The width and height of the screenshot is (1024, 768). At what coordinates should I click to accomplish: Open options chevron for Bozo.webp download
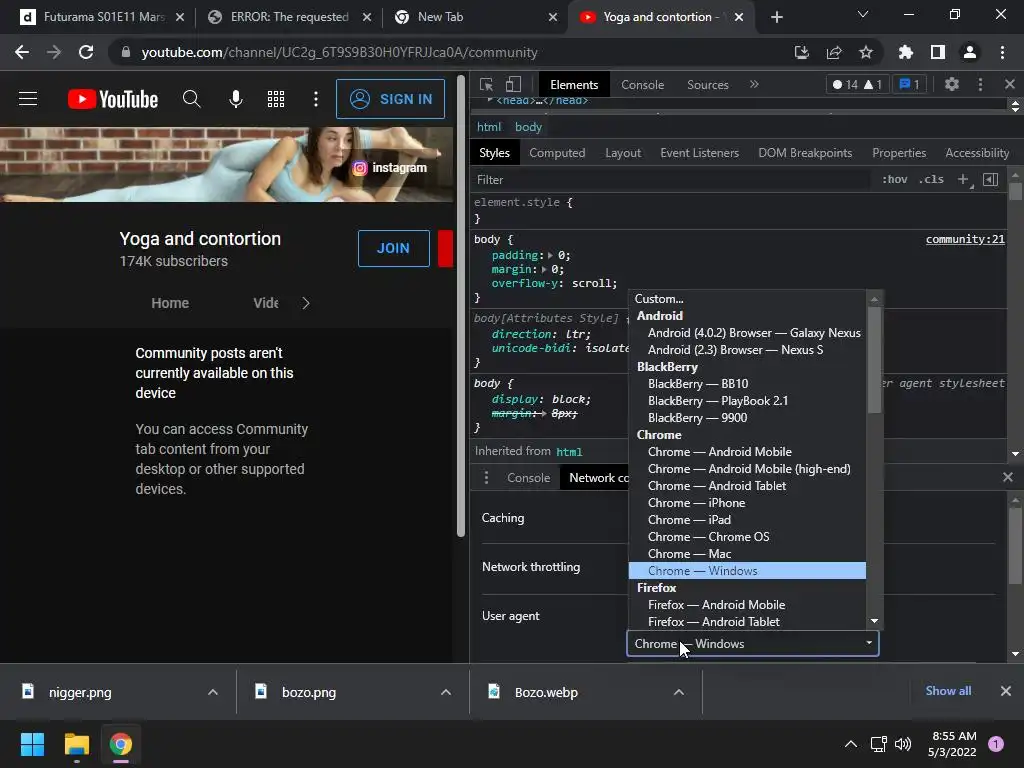tap(679, 692)
